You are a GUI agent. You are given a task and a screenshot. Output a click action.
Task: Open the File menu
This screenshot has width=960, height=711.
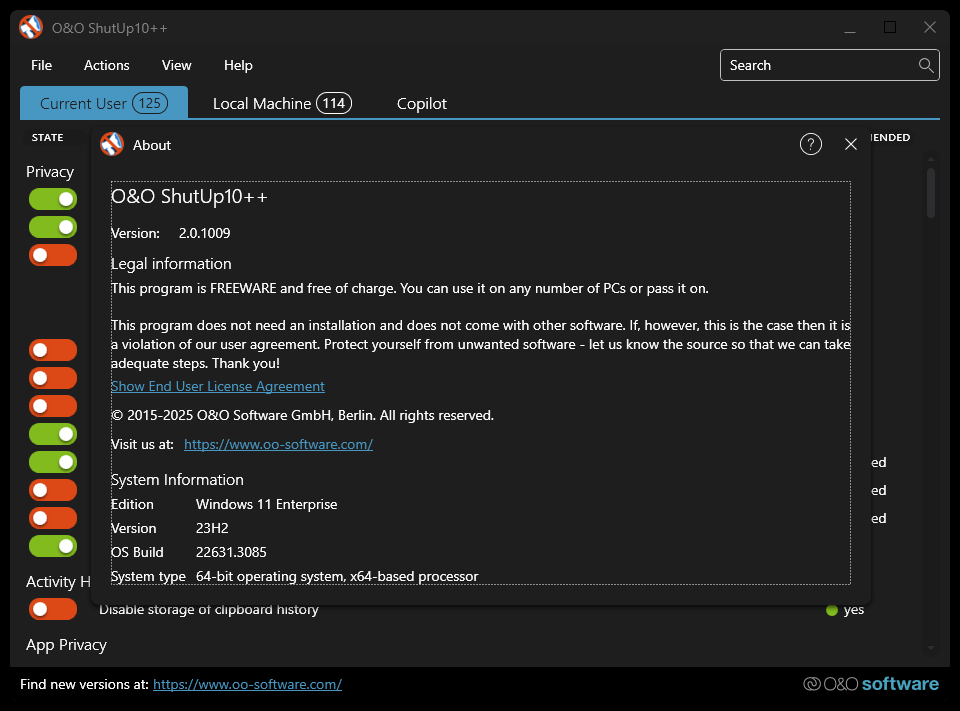[x=42, y=65]
